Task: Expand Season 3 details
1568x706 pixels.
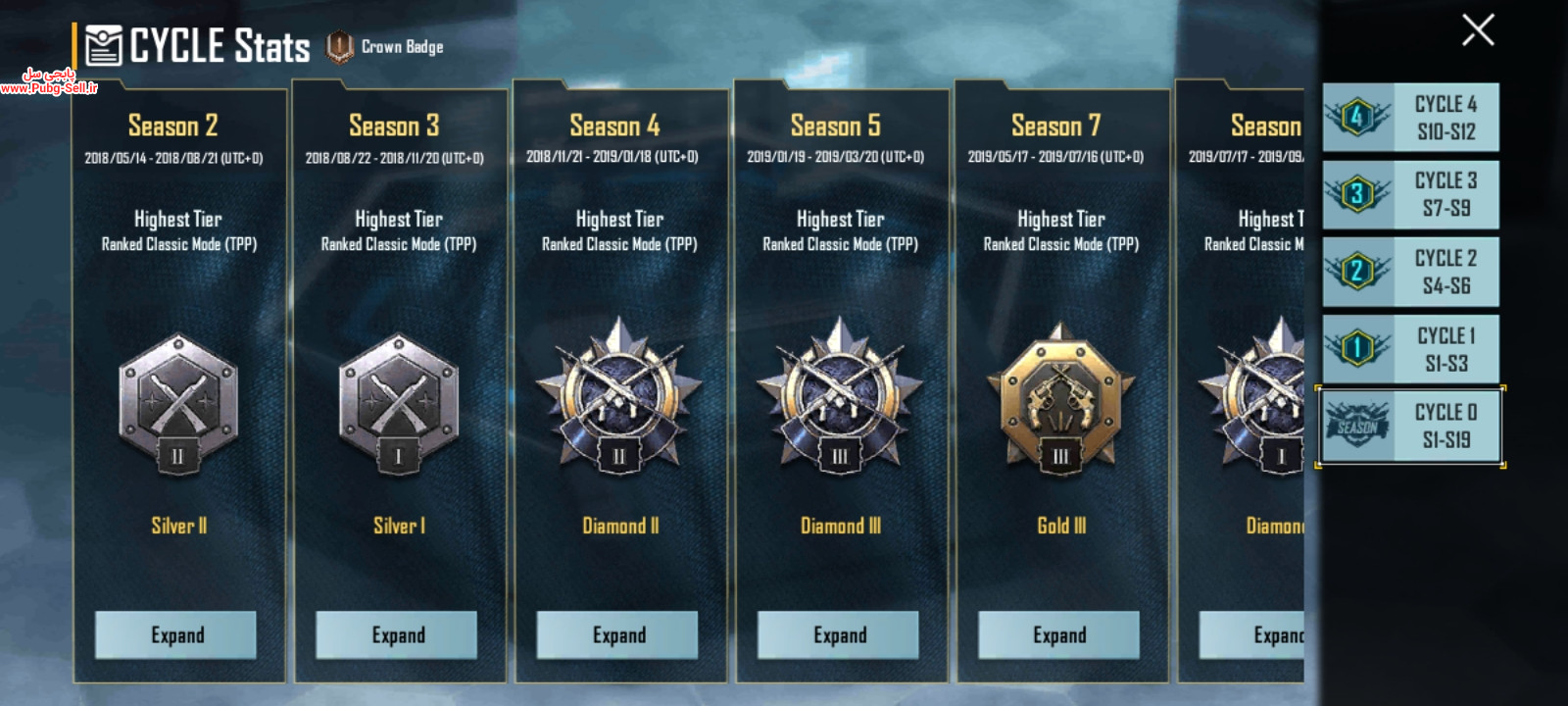Action: click(x=397, y=635)
